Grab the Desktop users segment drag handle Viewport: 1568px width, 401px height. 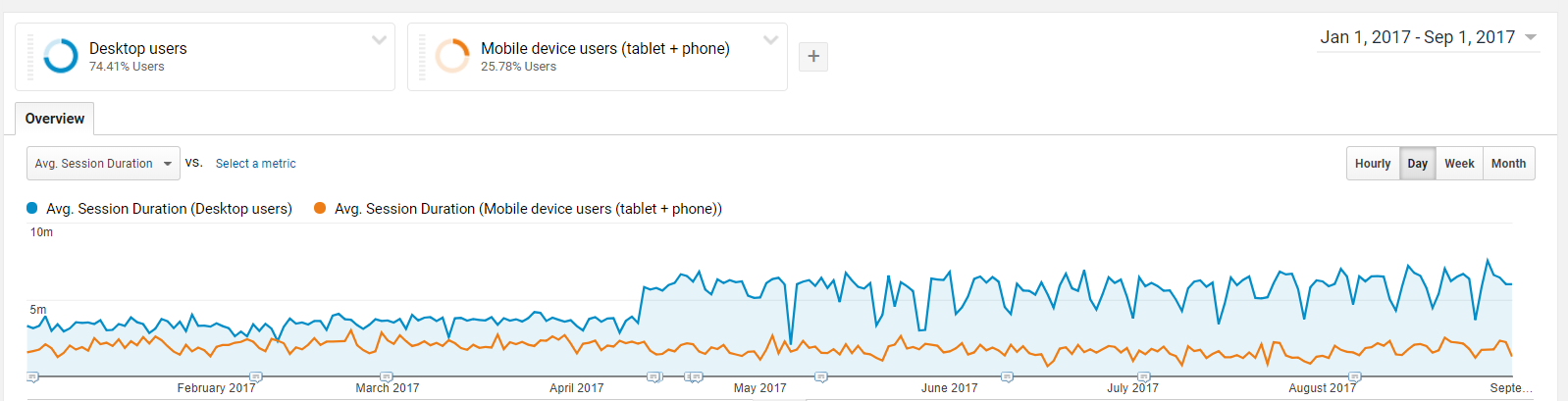(x=30, y=57)
